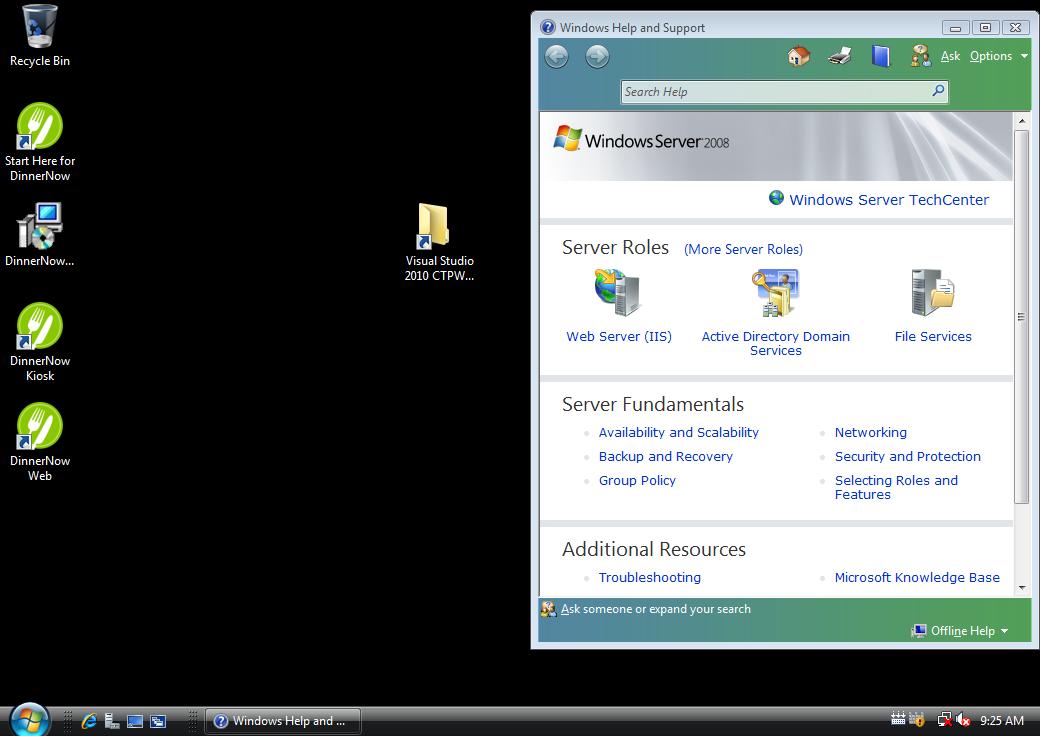
Task: Maximize the Windows Help and Support window
Action: tap(986, 28)
